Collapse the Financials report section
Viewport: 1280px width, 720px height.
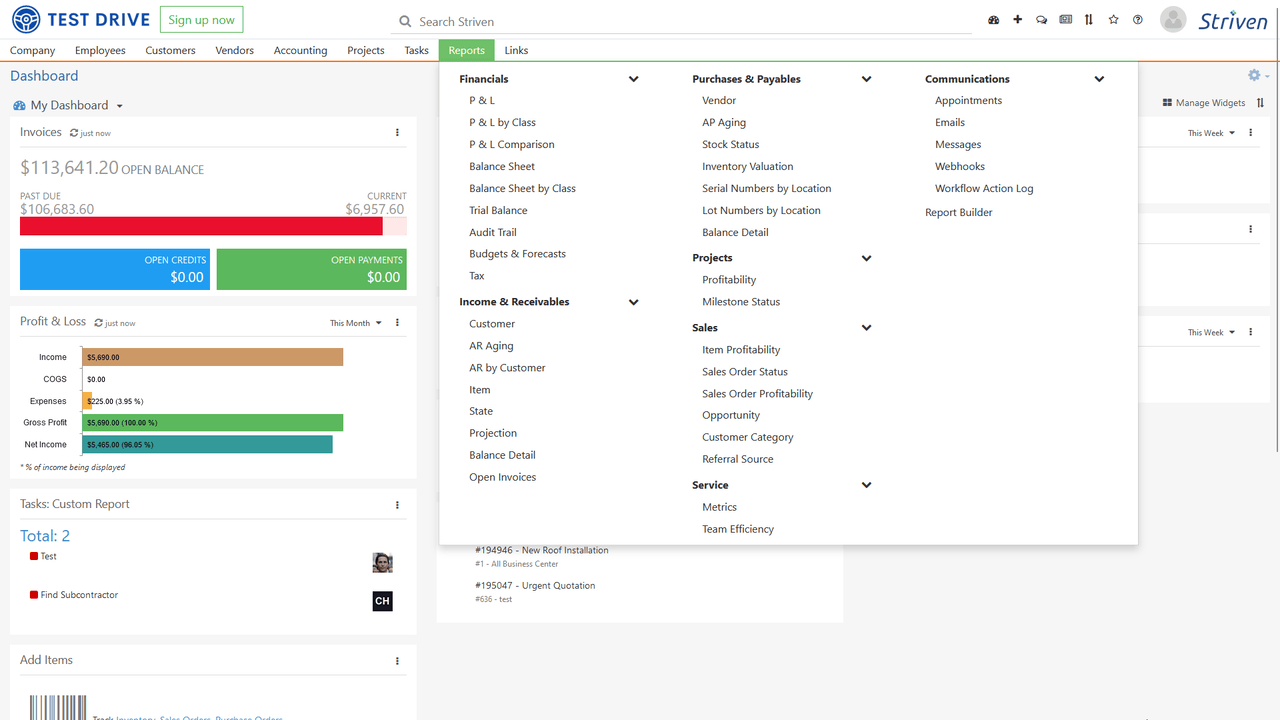point(633,79)
